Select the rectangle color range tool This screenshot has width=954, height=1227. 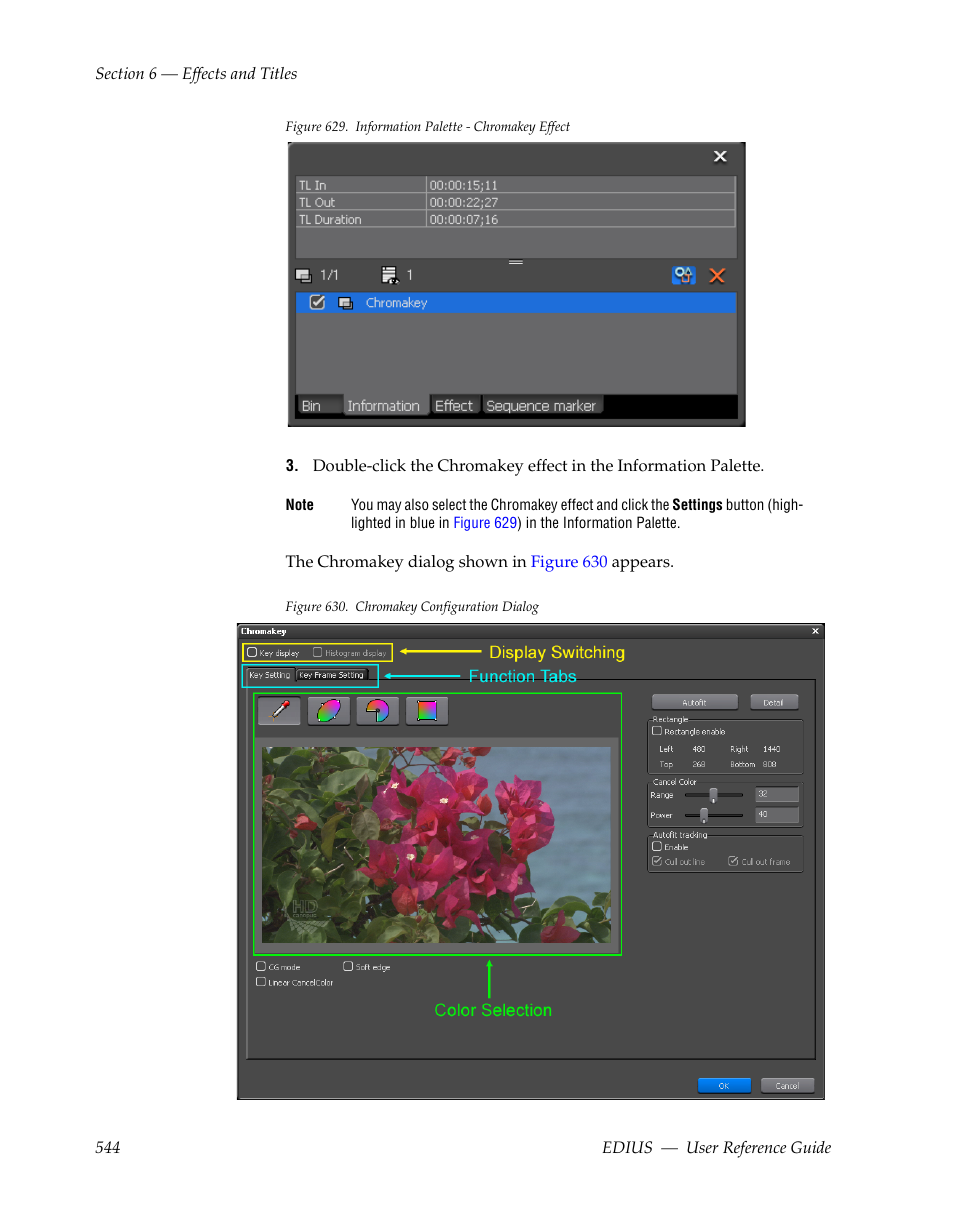pyautogui.click(x=427, y=711)
